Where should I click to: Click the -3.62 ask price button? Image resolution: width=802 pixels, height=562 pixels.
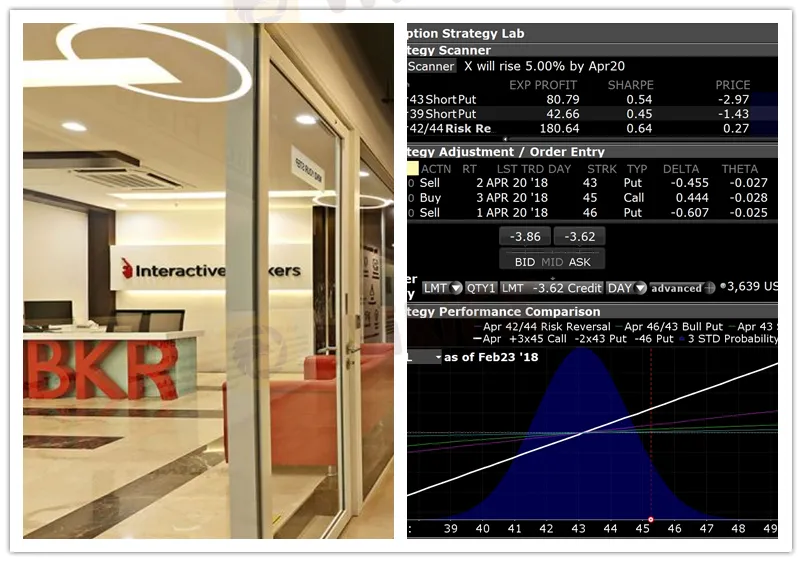pyautogui.click(x=580, y=237)
